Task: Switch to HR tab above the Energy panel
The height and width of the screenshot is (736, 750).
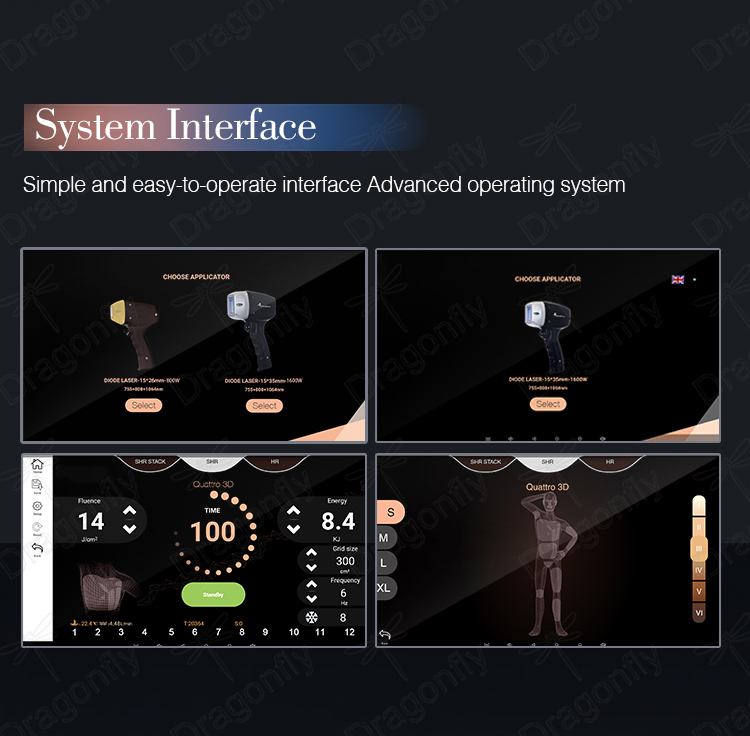Action: click(275, 462)
